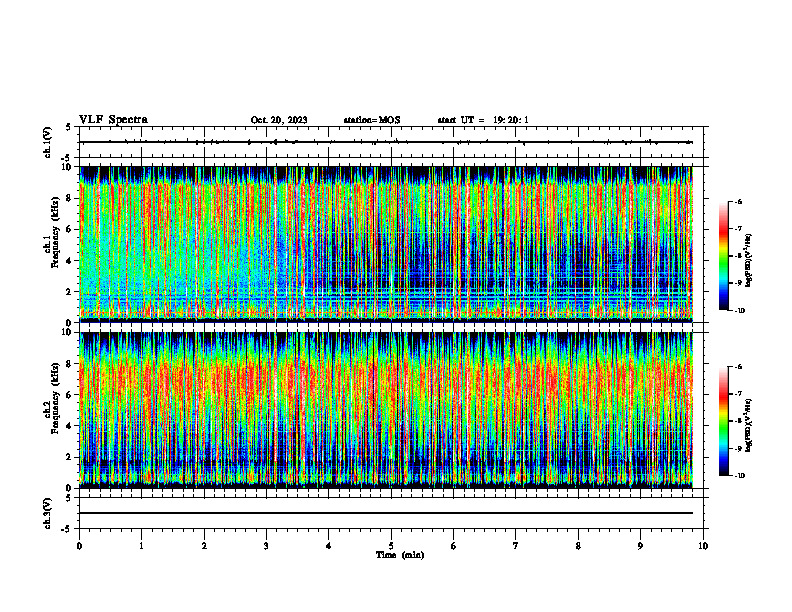
Task: Click the ch.1 spectrogram panel
Action: click(x=386, y=244)
